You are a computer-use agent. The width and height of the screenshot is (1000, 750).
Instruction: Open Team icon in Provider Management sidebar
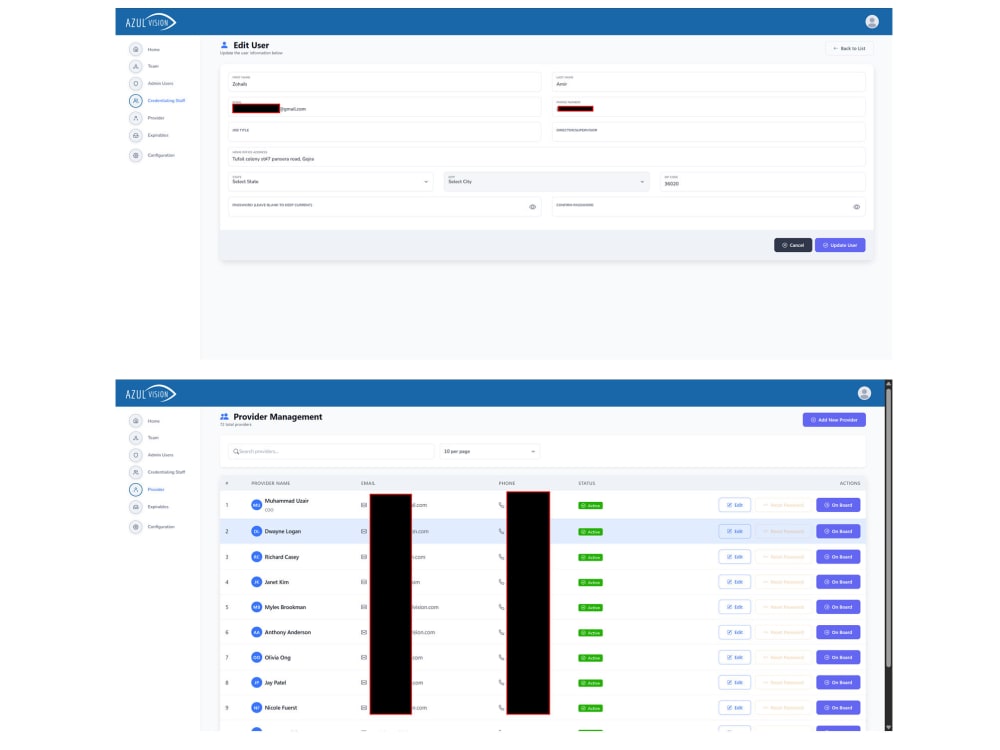[135, 438]
